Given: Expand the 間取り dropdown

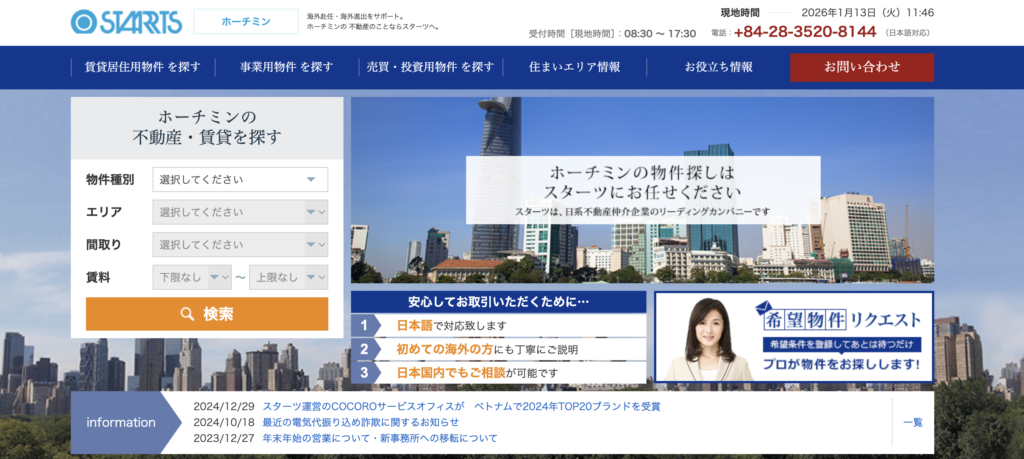Looking at the screenshot, I should [240, 245].
